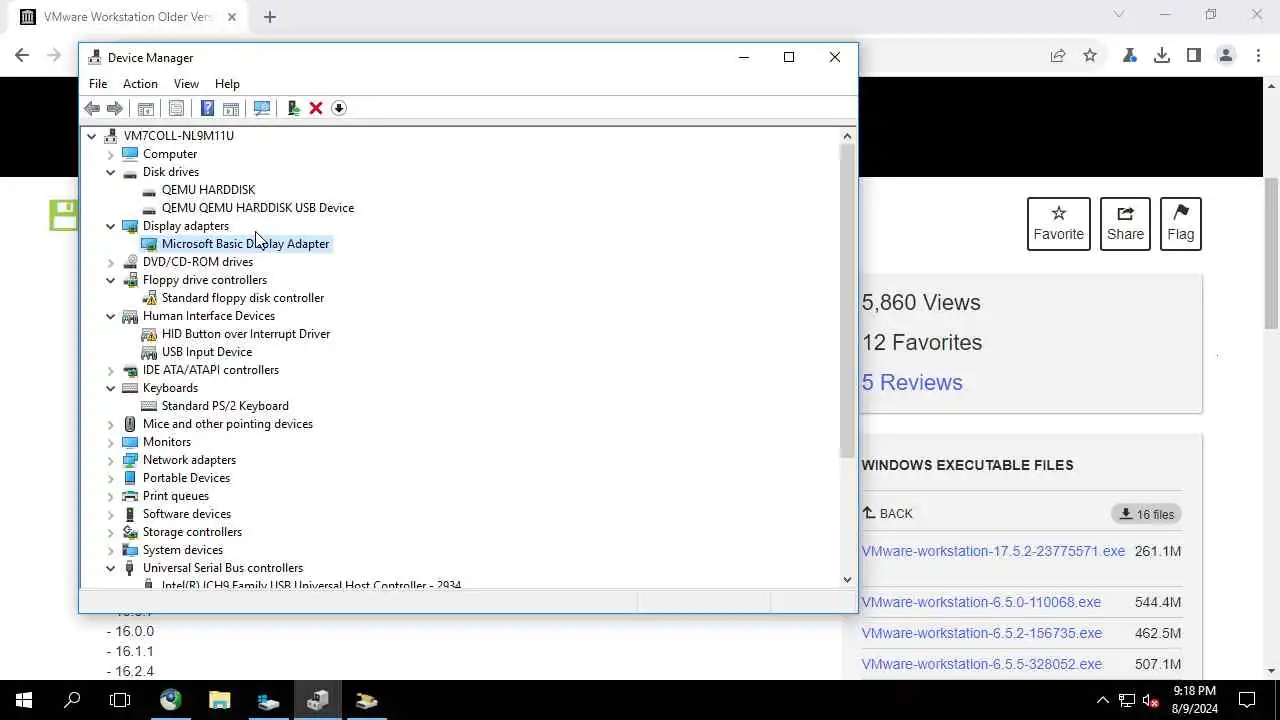Select Standard floppy disk controller
Image resolution: width=1280 pixels, height=720 pixels.
coord(243,298)
